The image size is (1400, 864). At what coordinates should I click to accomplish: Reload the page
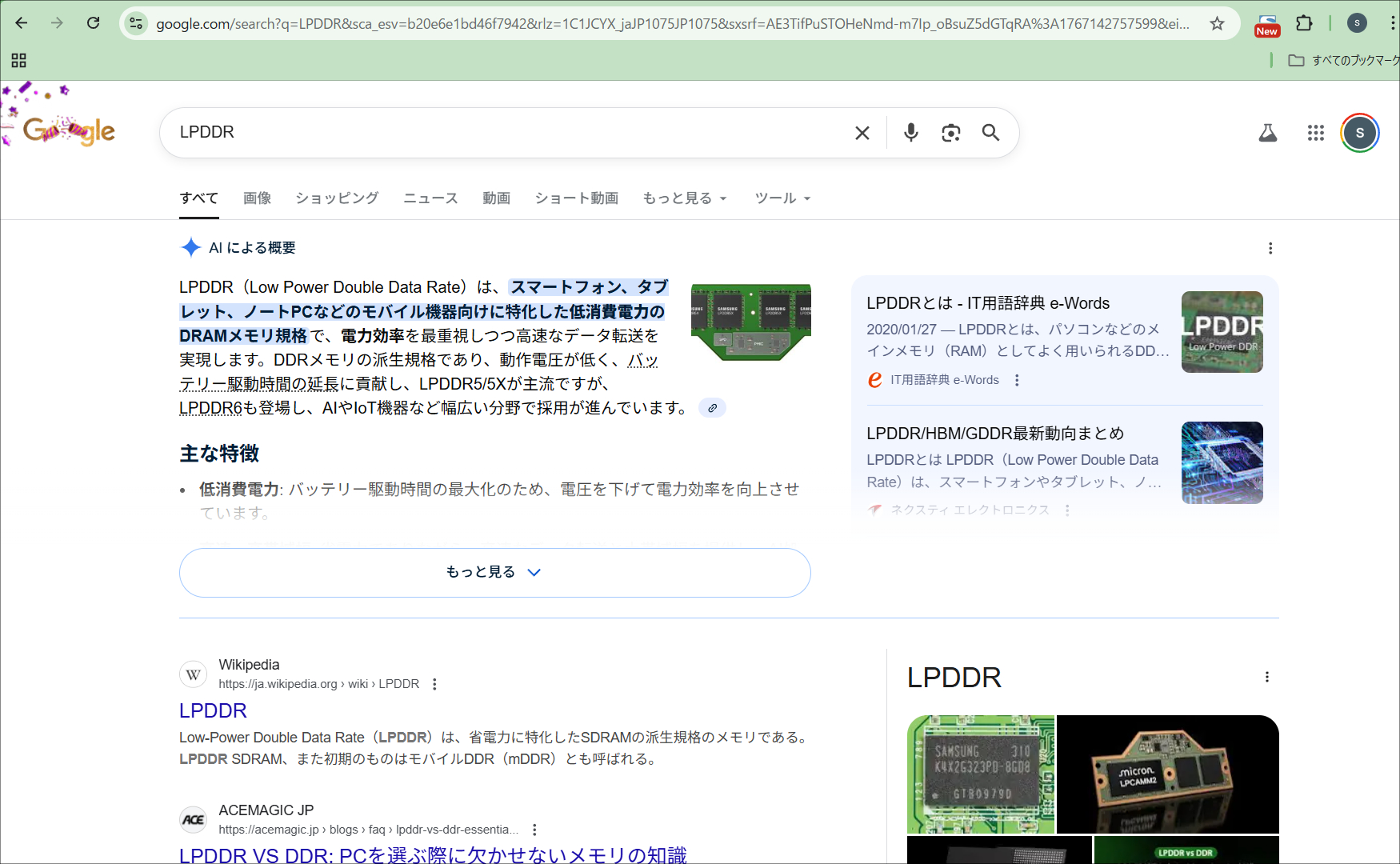(93, 23)
